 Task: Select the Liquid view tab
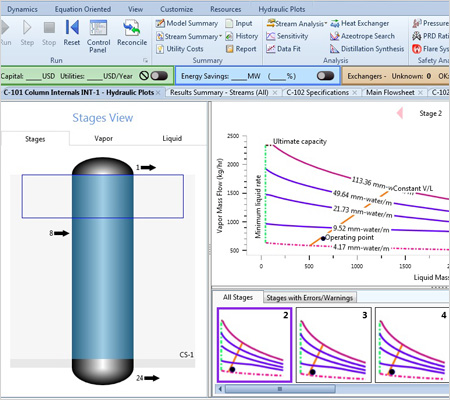[x=172, y=138]
